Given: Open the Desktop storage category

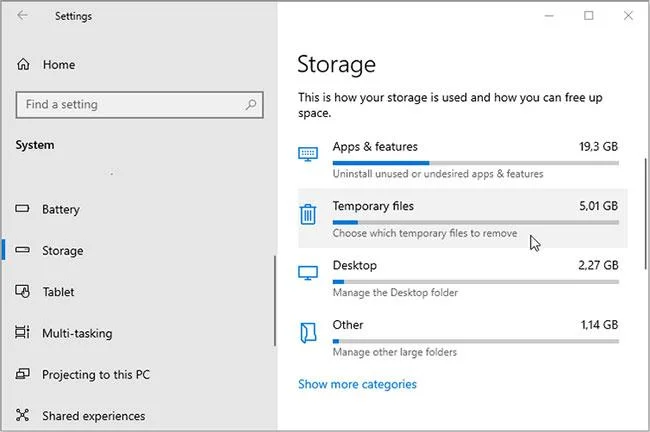Looking at the screenshot, I should pyautogui.click(x=463, y=278).
